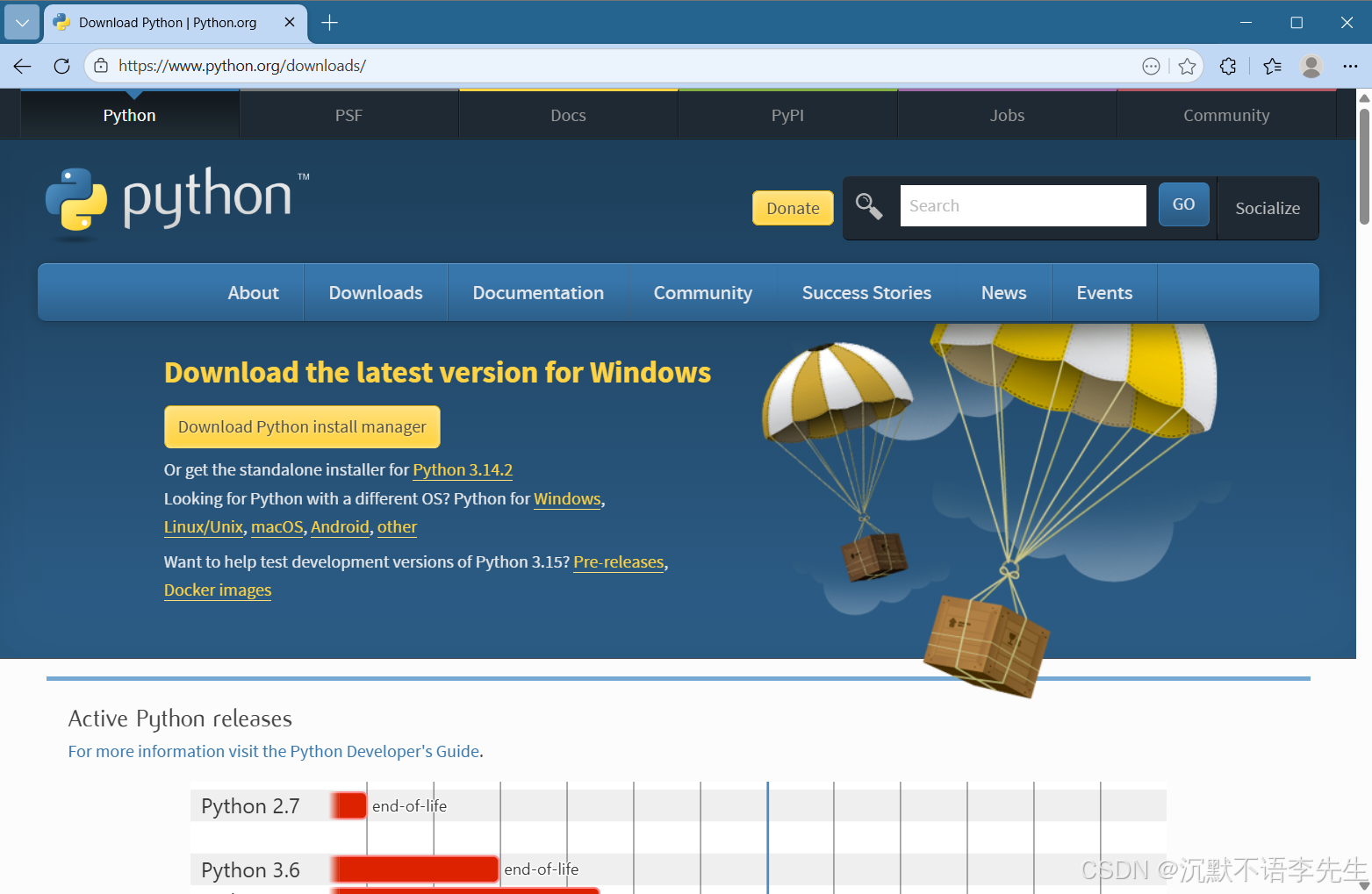Open the user profile avatar
1372x894 pixels.
[1311, 66]
